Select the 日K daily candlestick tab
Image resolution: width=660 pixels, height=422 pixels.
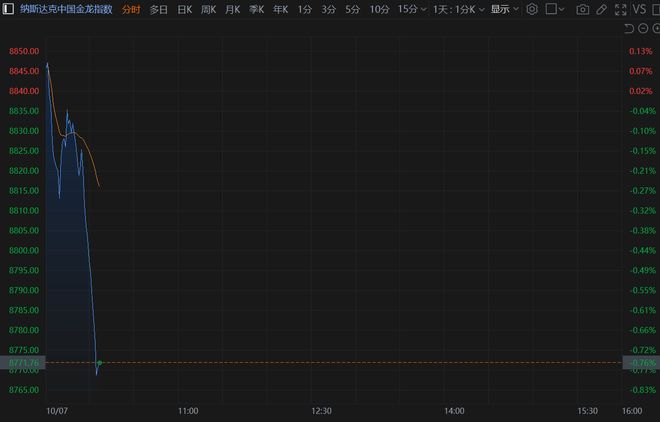click(185, 9)
